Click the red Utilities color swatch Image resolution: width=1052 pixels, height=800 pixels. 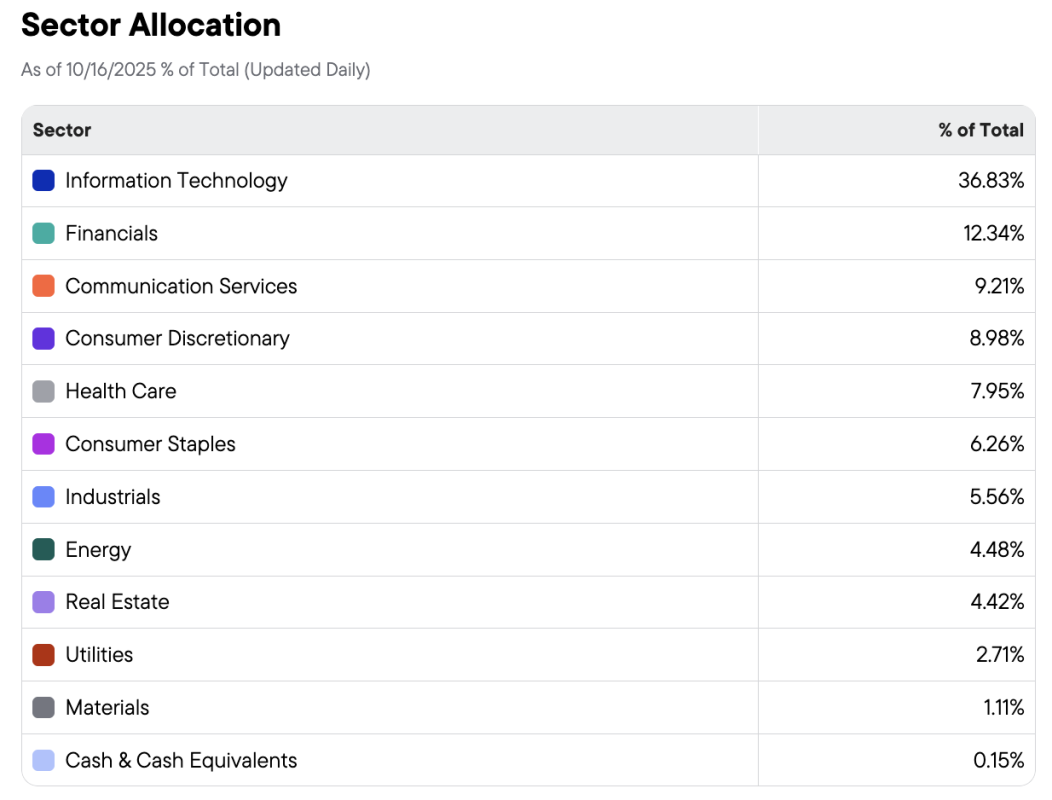coord(43,655)
